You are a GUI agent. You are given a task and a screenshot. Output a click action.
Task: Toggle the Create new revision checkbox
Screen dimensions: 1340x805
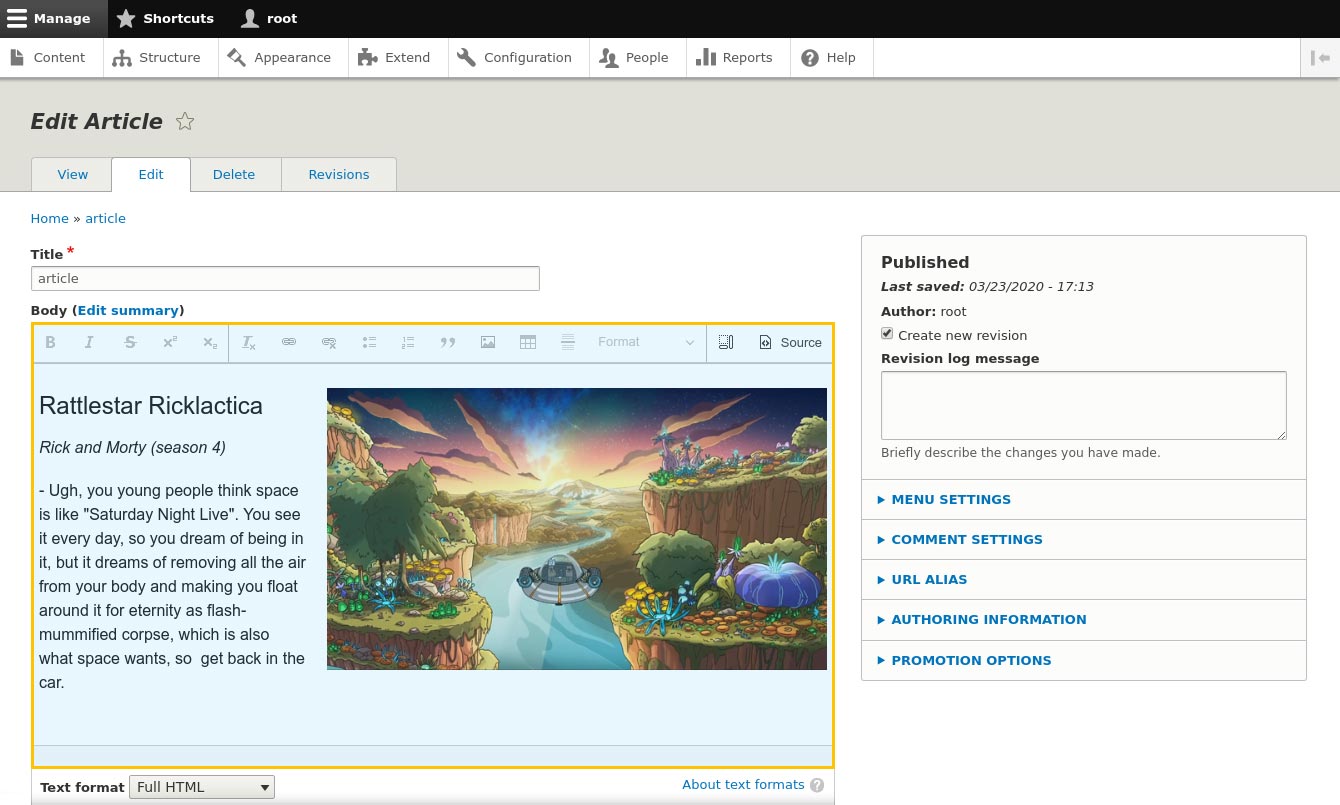point(887,334)
